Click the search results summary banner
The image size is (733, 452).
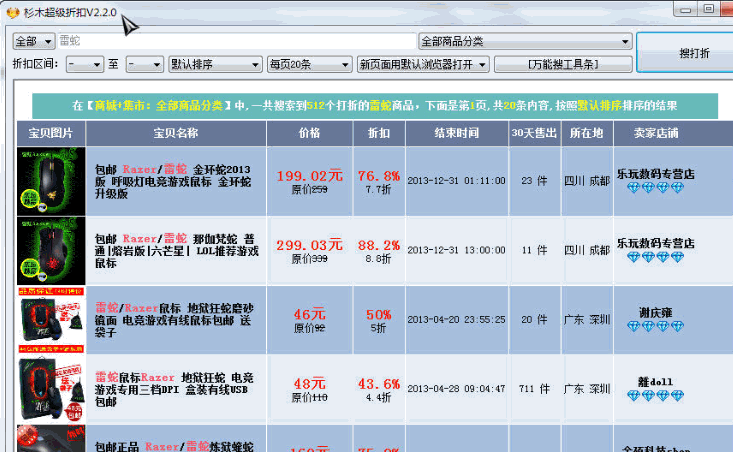click(x=375, y=106)
